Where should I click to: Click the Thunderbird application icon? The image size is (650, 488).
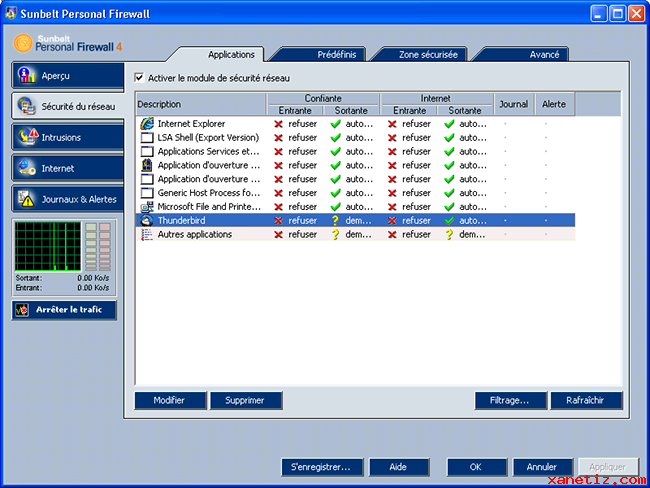pos(147,220)
